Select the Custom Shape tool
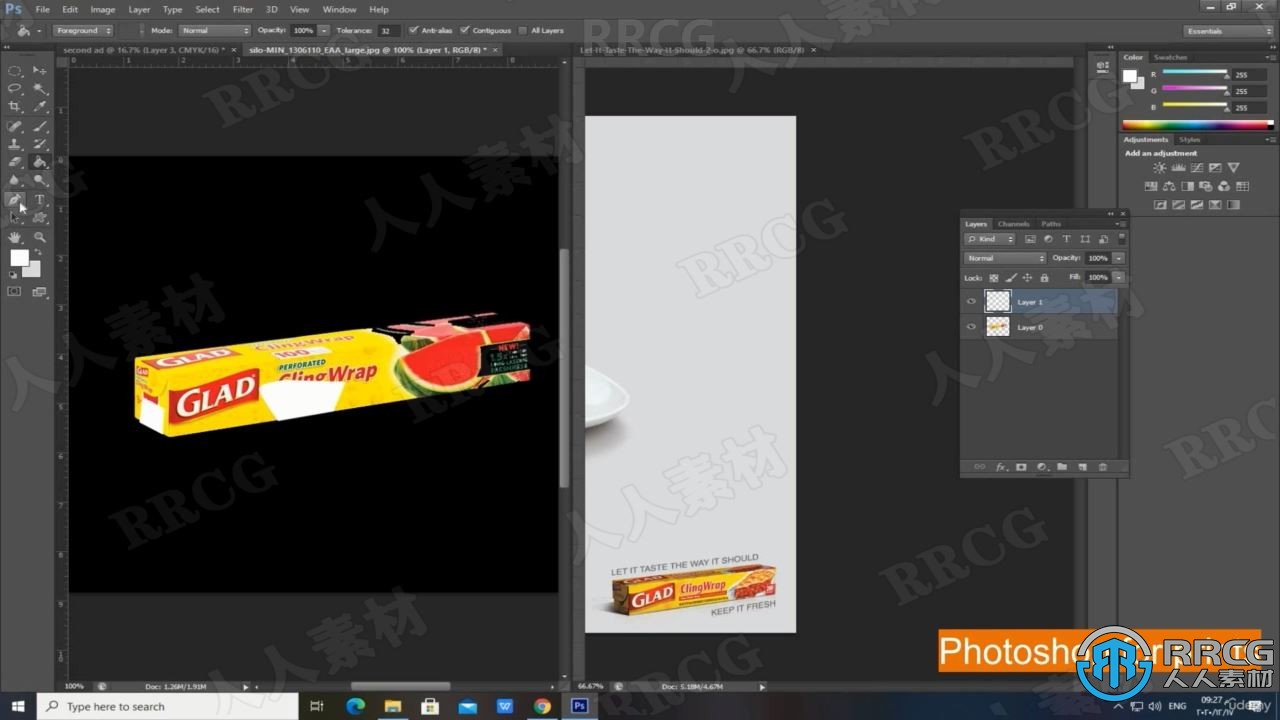Screen dimensions: 1280x720 click(40, 218)
